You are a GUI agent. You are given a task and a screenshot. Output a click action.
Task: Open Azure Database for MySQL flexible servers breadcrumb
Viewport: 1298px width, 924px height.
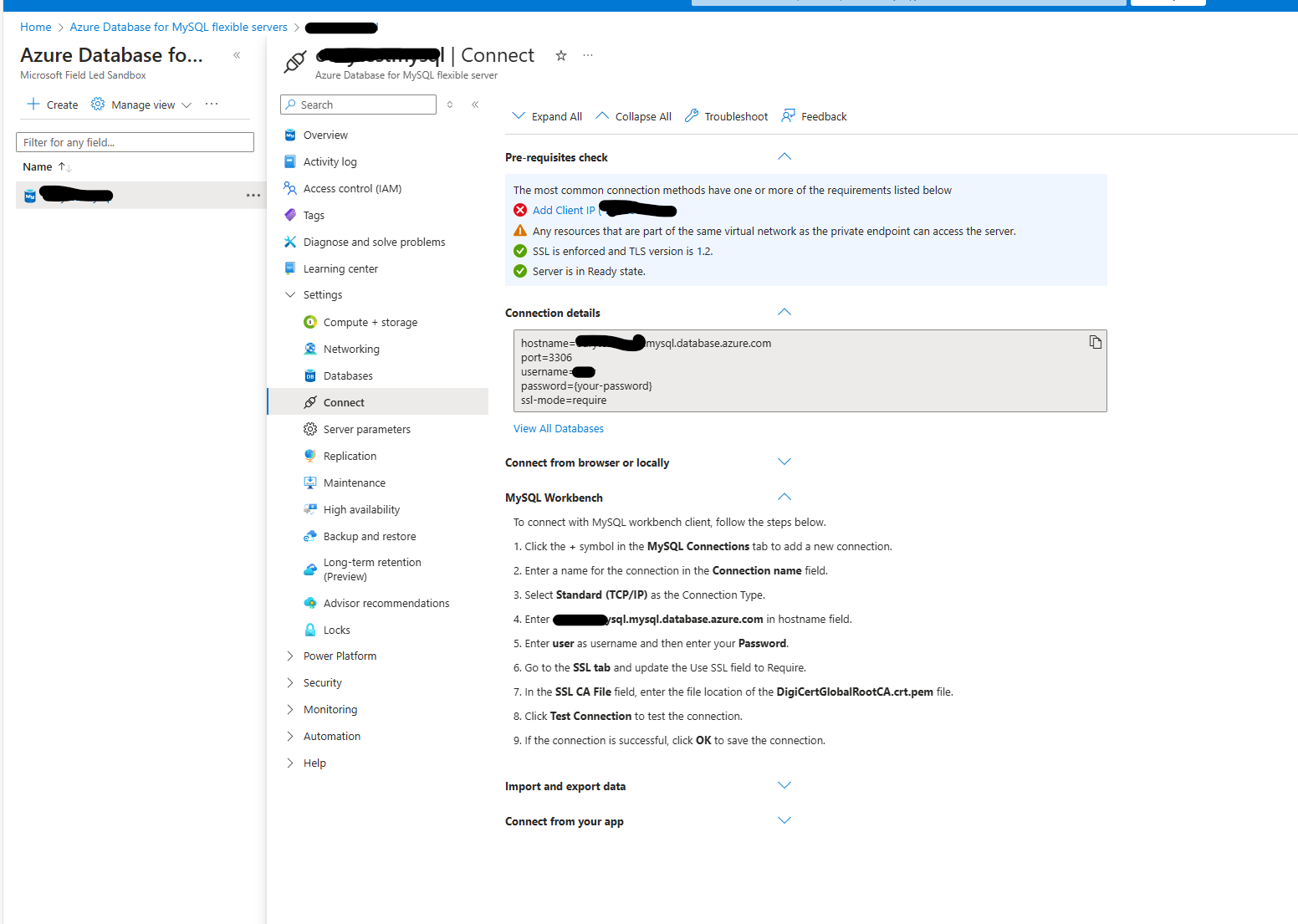(178, 28)
